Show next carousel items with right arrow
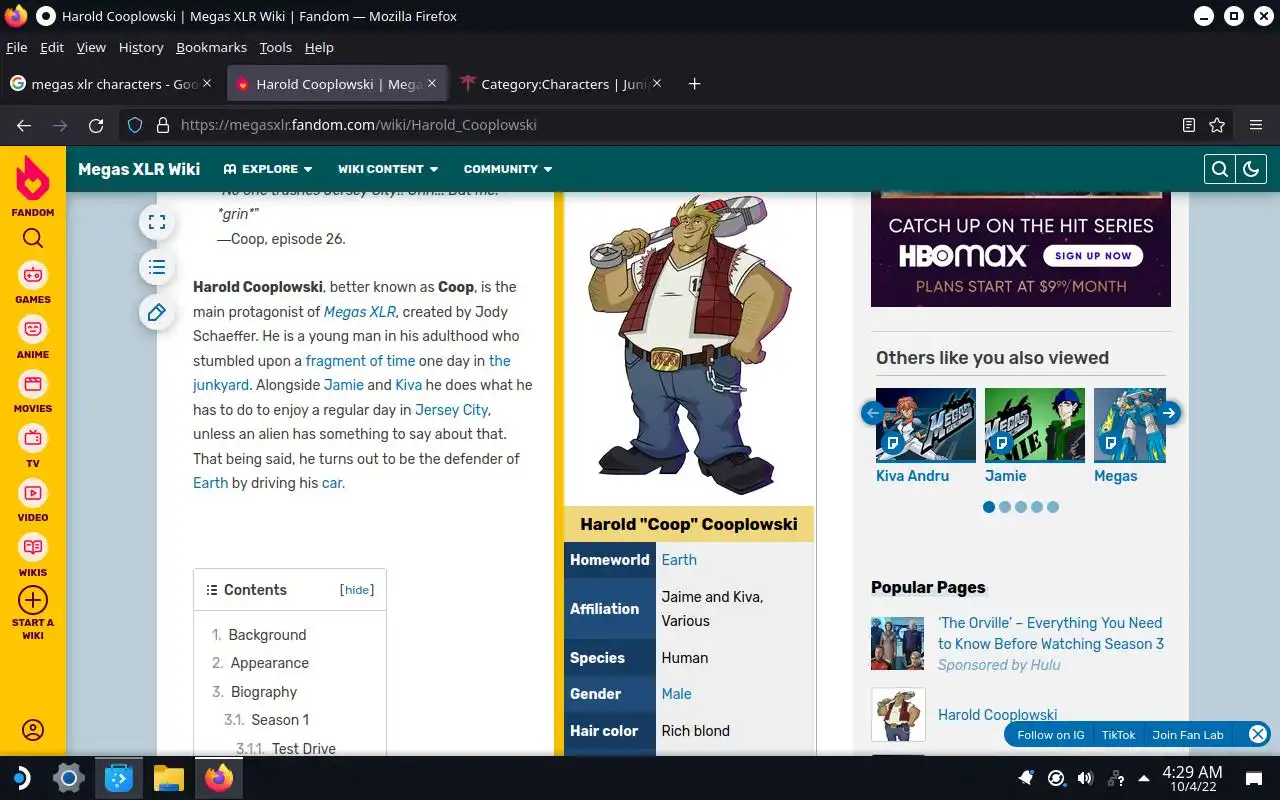The width and height of the screenshot is (1280, 800). pyautogui.click(x=1169, y=413)
